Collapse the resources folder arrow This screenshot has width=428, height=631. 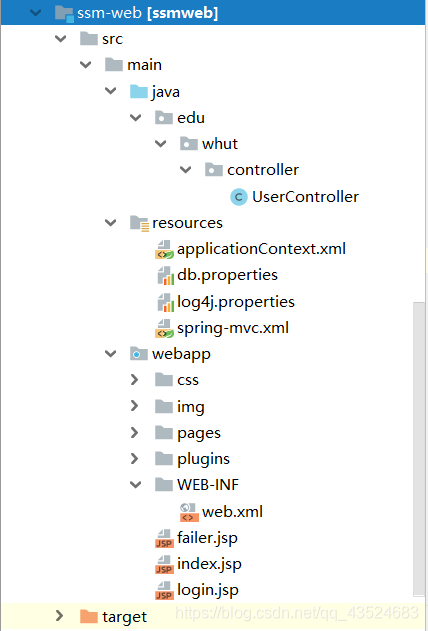click(111, 223)
